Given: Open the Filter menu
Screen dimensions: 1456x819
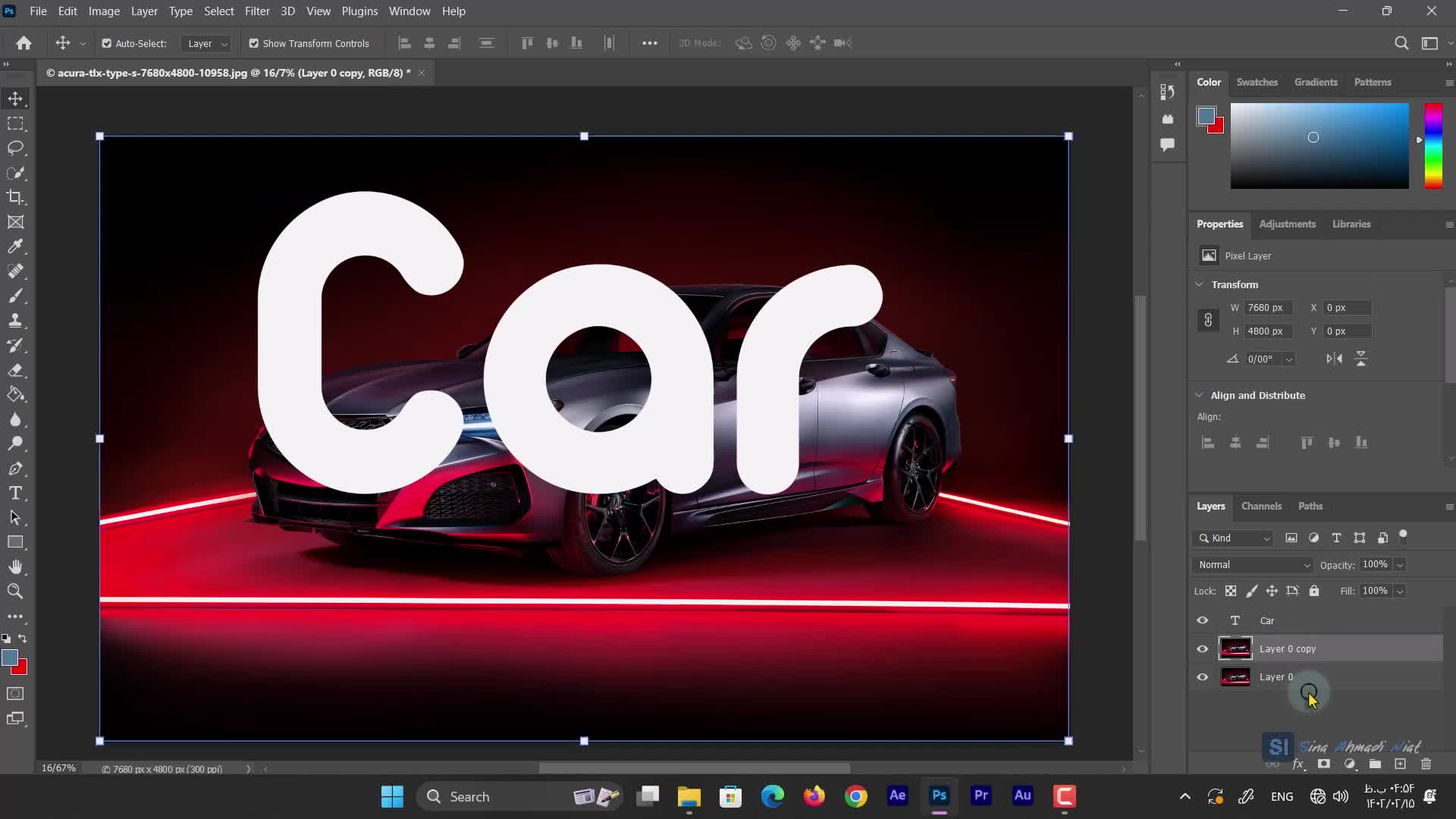Looking at the screenshot, I should pyautogui.click(x=257, y=11).
